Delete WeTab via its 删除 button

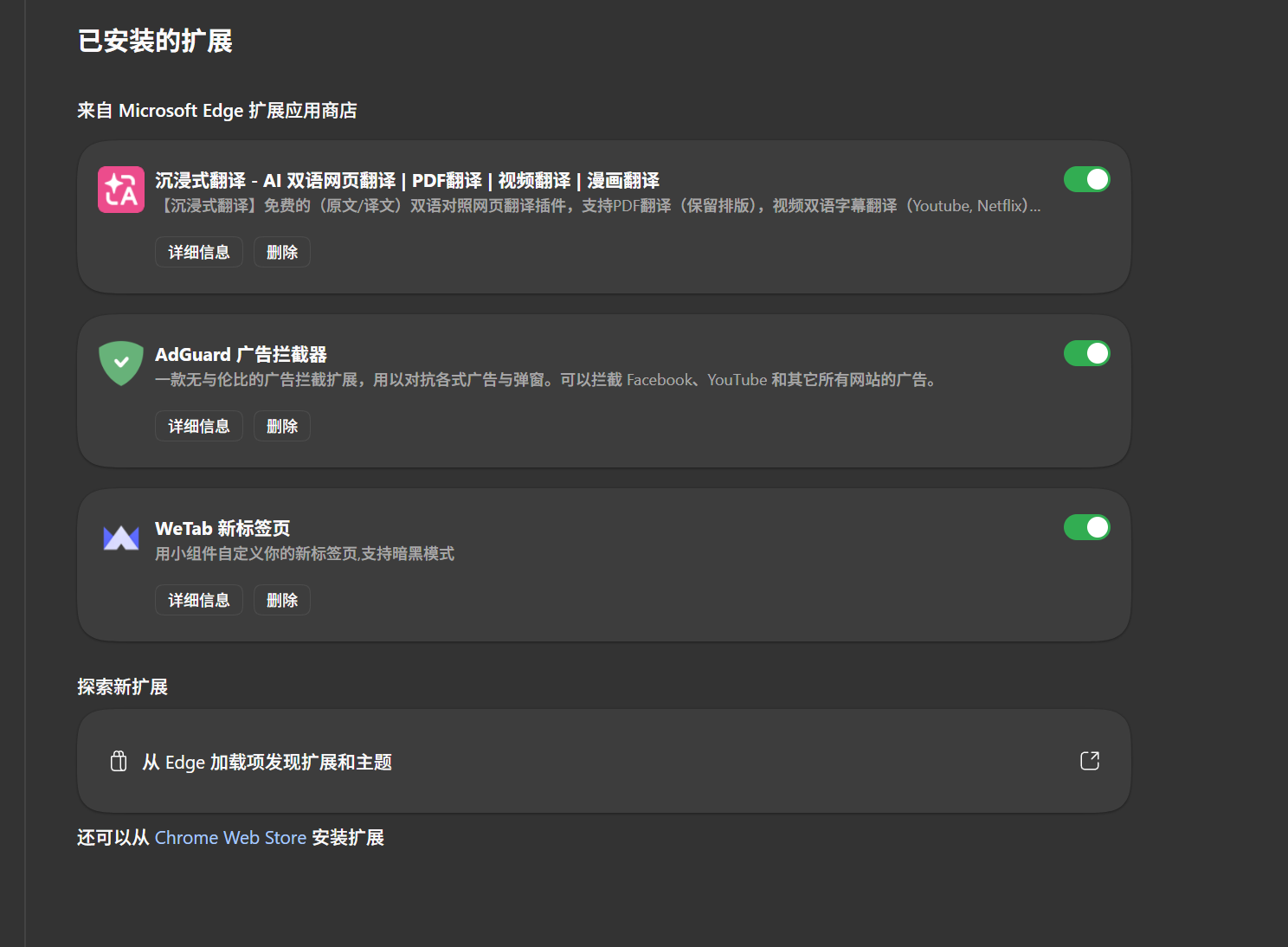tap(282, 600)
